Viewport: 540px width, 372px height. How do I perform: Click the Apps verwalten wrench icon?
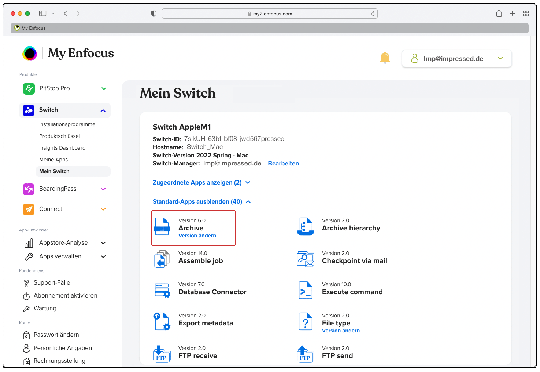coord(29,257)
